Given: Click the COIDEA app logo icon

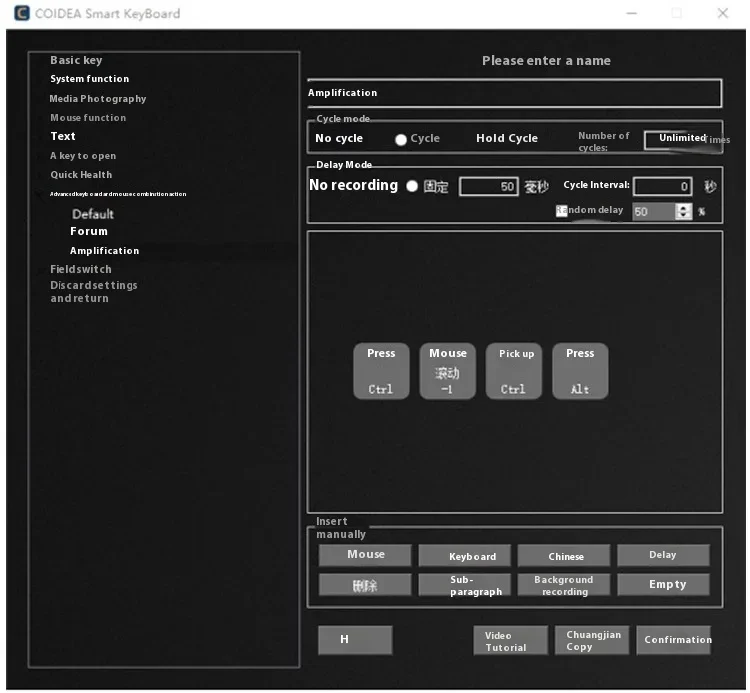Looking at the screenshot, I should pyautogui.click(x=21, y=14).
